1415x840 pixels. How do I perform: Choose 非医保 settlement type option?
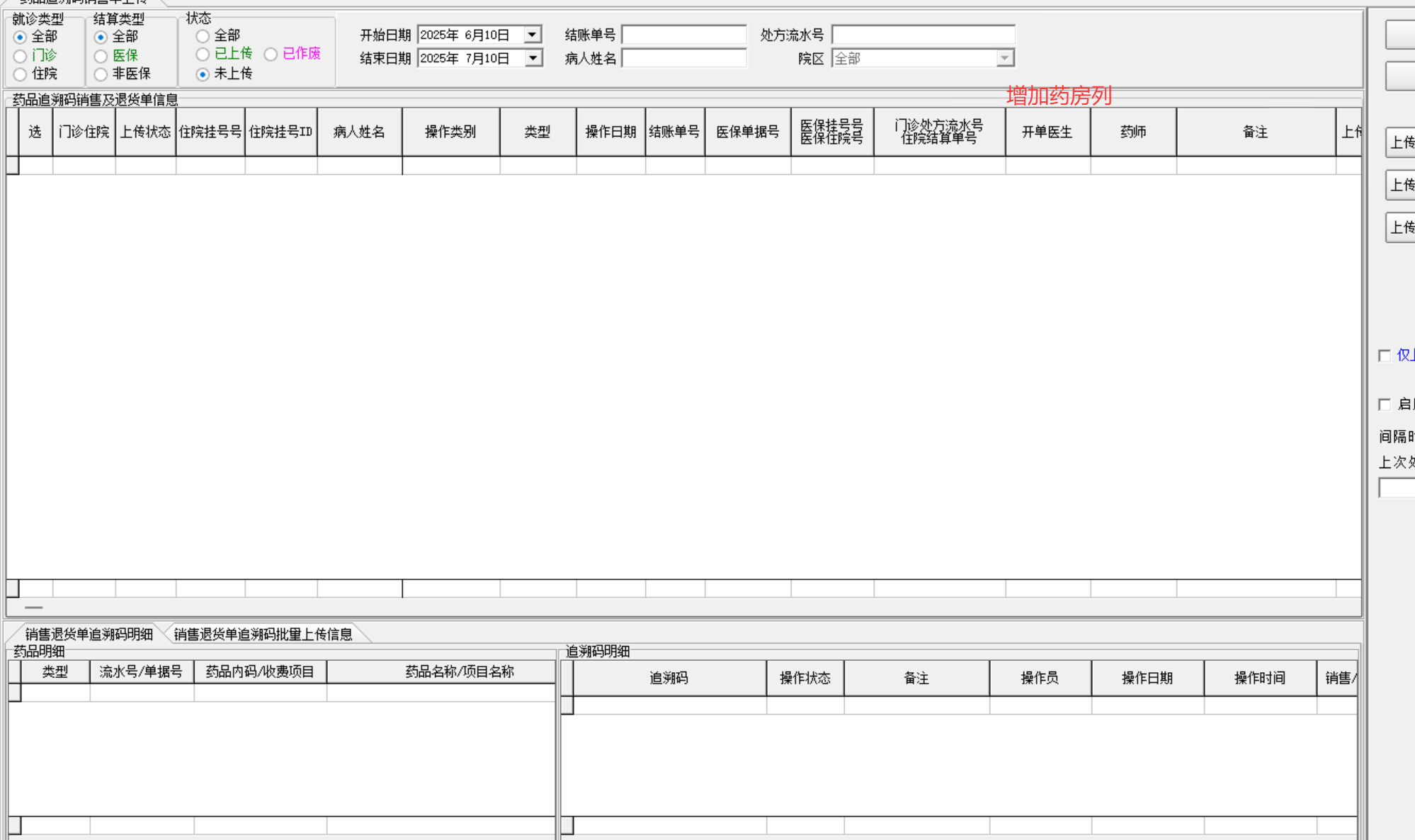tap(101, 74)
